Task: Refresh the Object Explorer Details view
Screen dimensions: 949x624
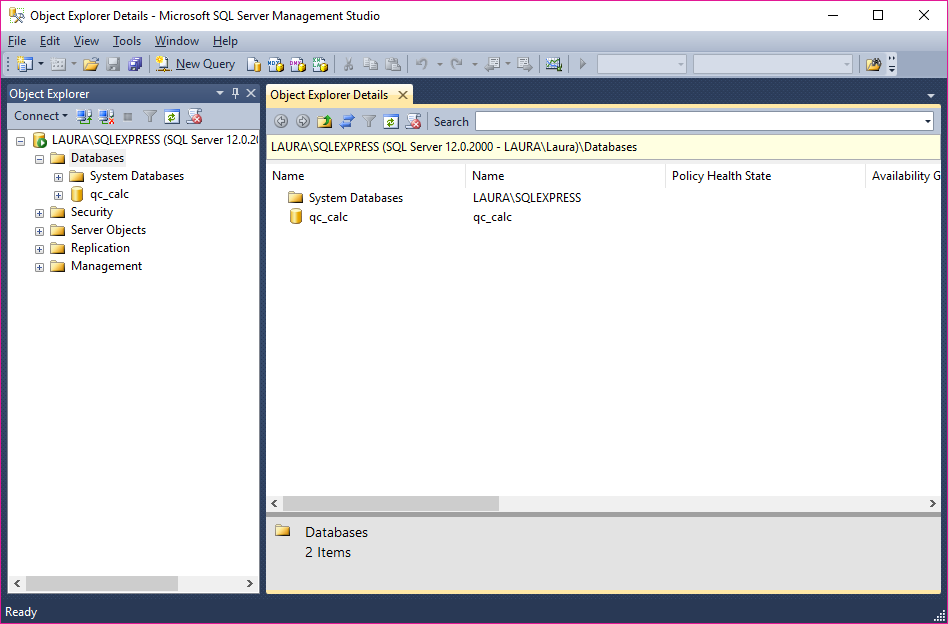Action: click(x=391, y=121)
